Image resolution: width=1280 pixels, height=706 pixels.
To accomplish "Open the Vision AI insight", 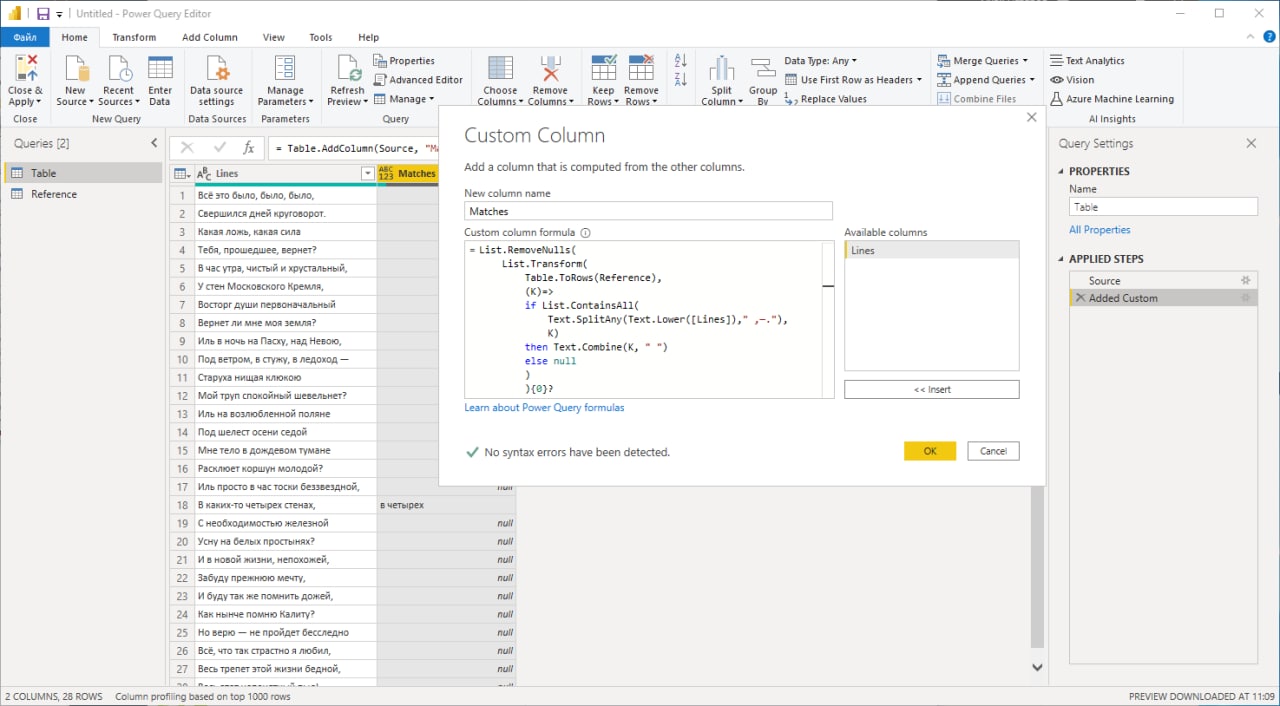I will (1072, 80).
